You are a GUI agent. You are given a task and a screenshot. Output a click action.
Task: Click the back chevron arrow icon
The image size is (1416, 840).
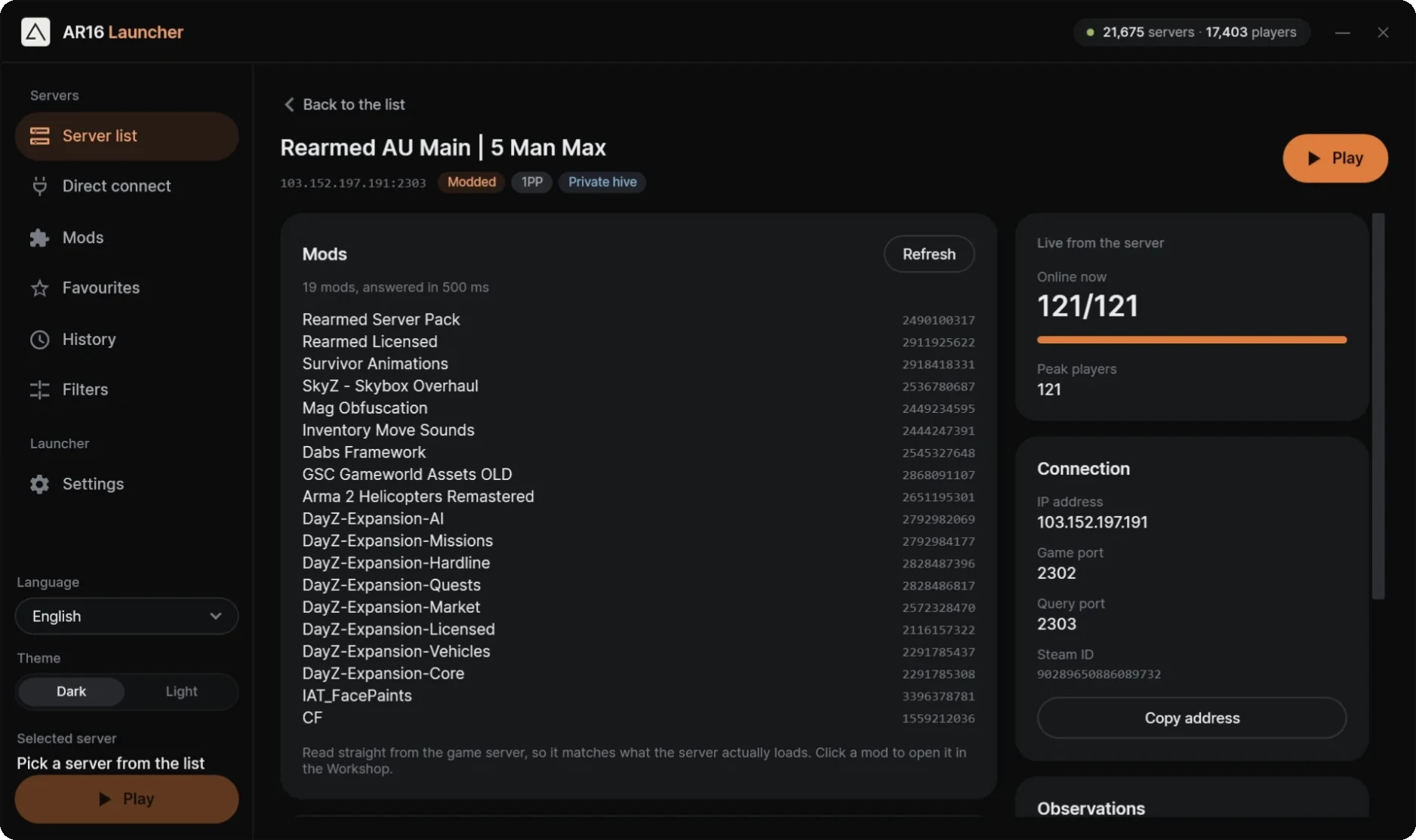[x=289, y=104]
